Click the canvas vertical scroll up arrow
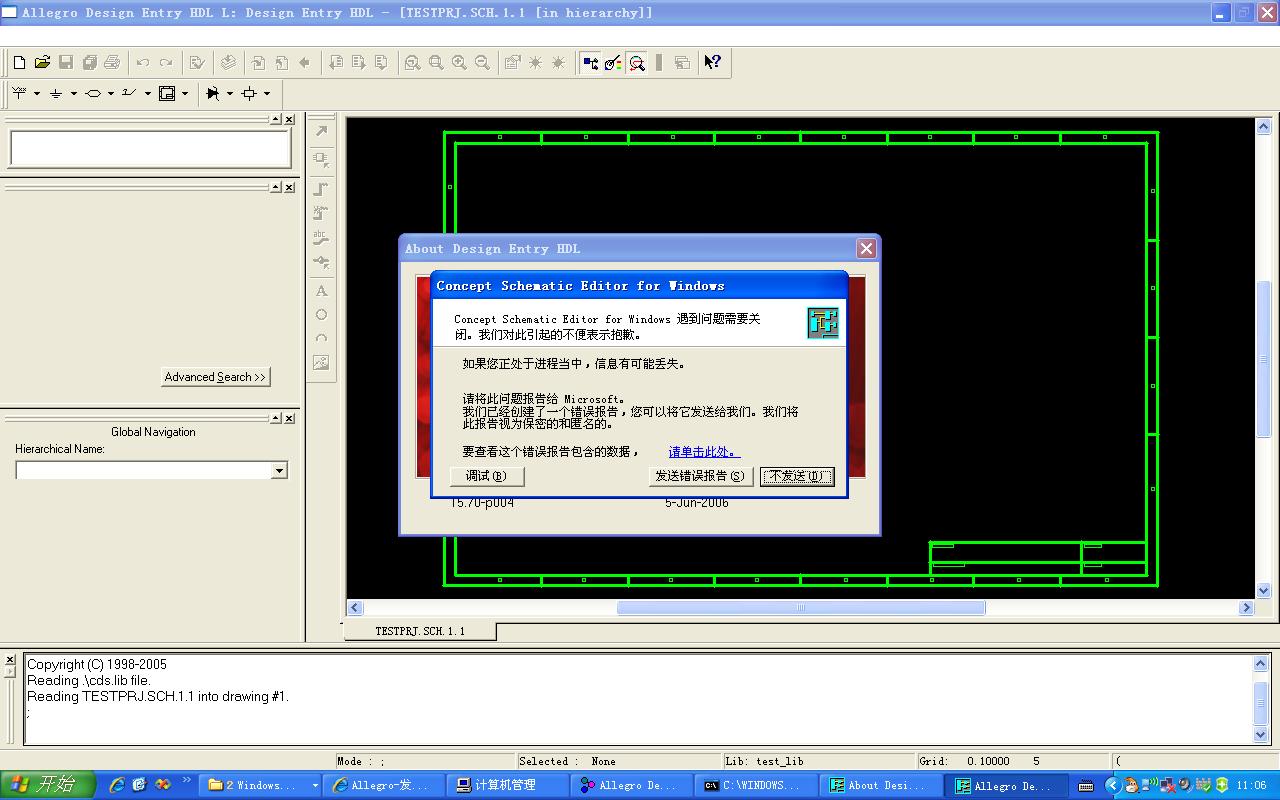 tap(1262, 127)
